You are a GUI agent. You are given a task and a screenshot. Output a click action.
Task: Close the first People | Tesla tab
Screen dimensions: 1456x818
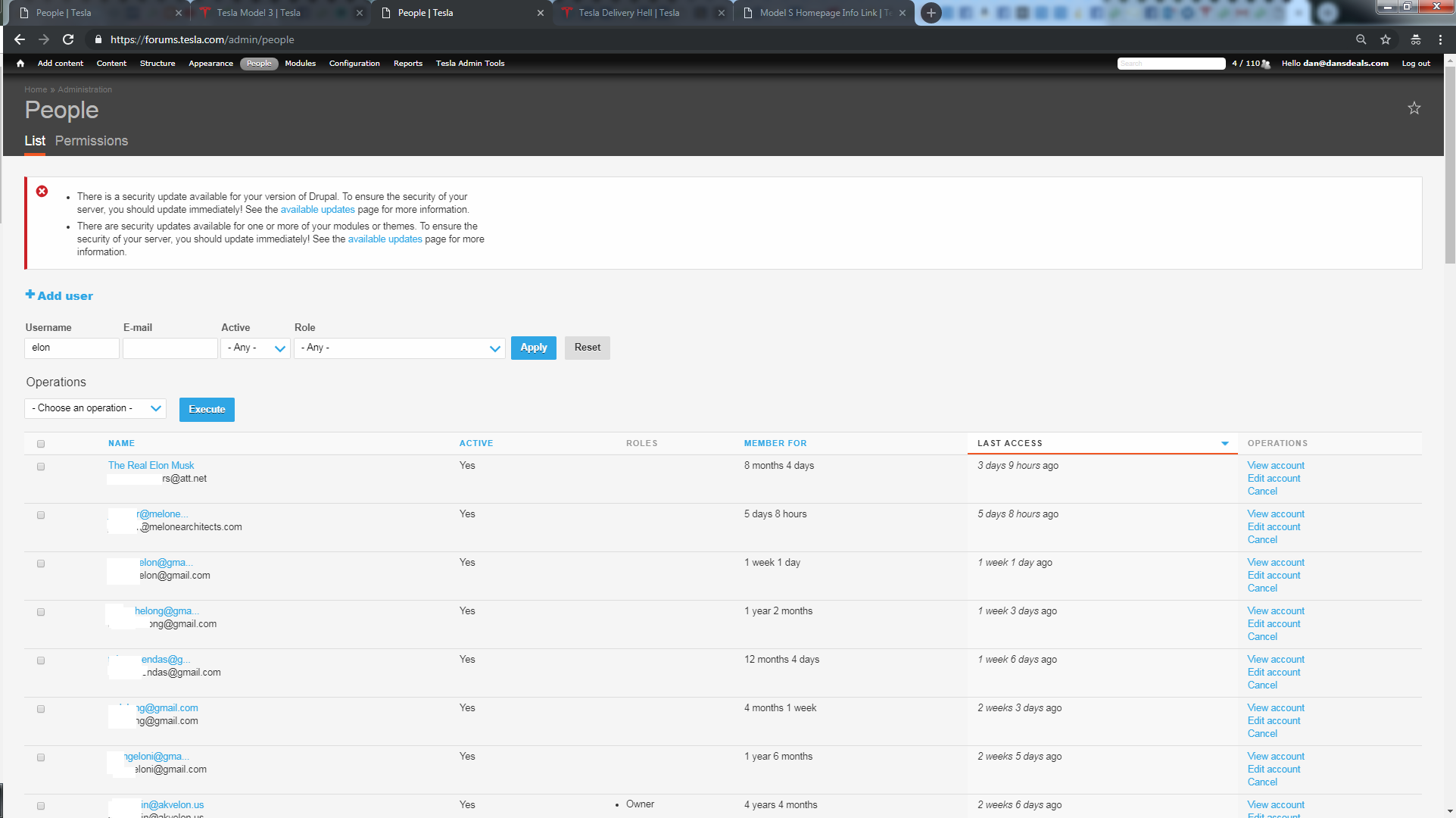point(179,13)
